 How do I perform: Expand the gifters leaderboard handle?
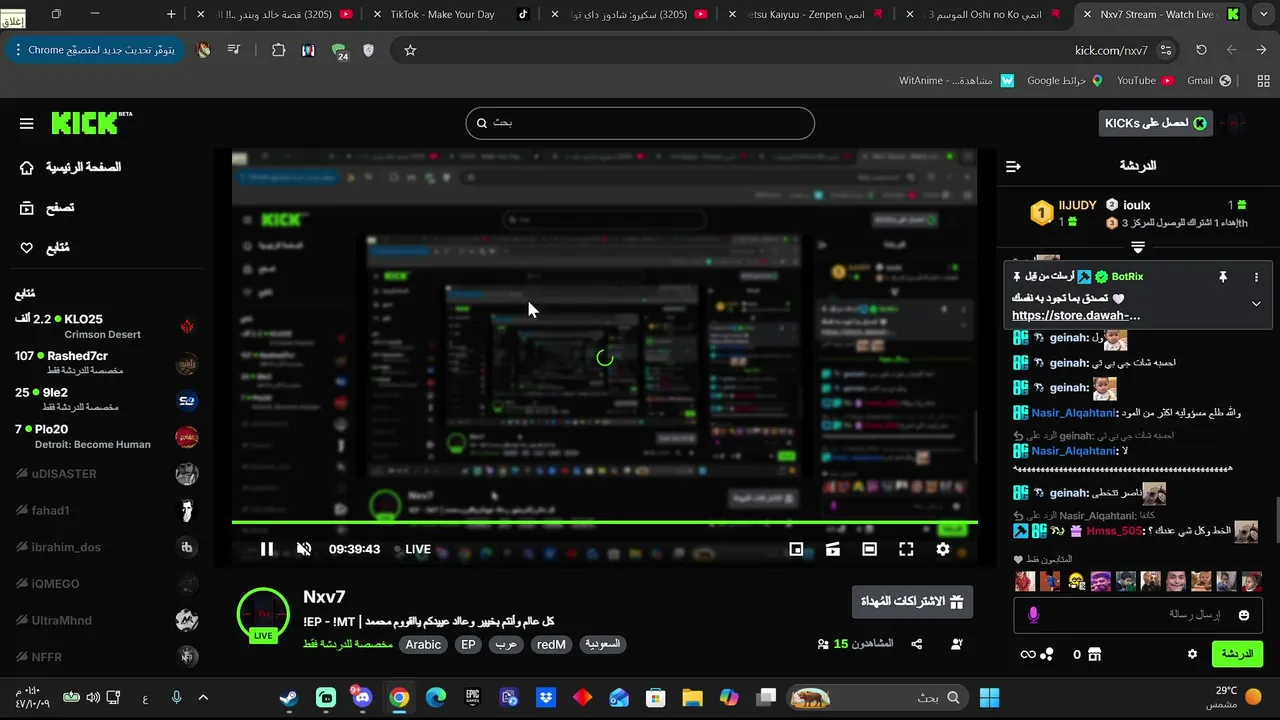[1138, 246]
